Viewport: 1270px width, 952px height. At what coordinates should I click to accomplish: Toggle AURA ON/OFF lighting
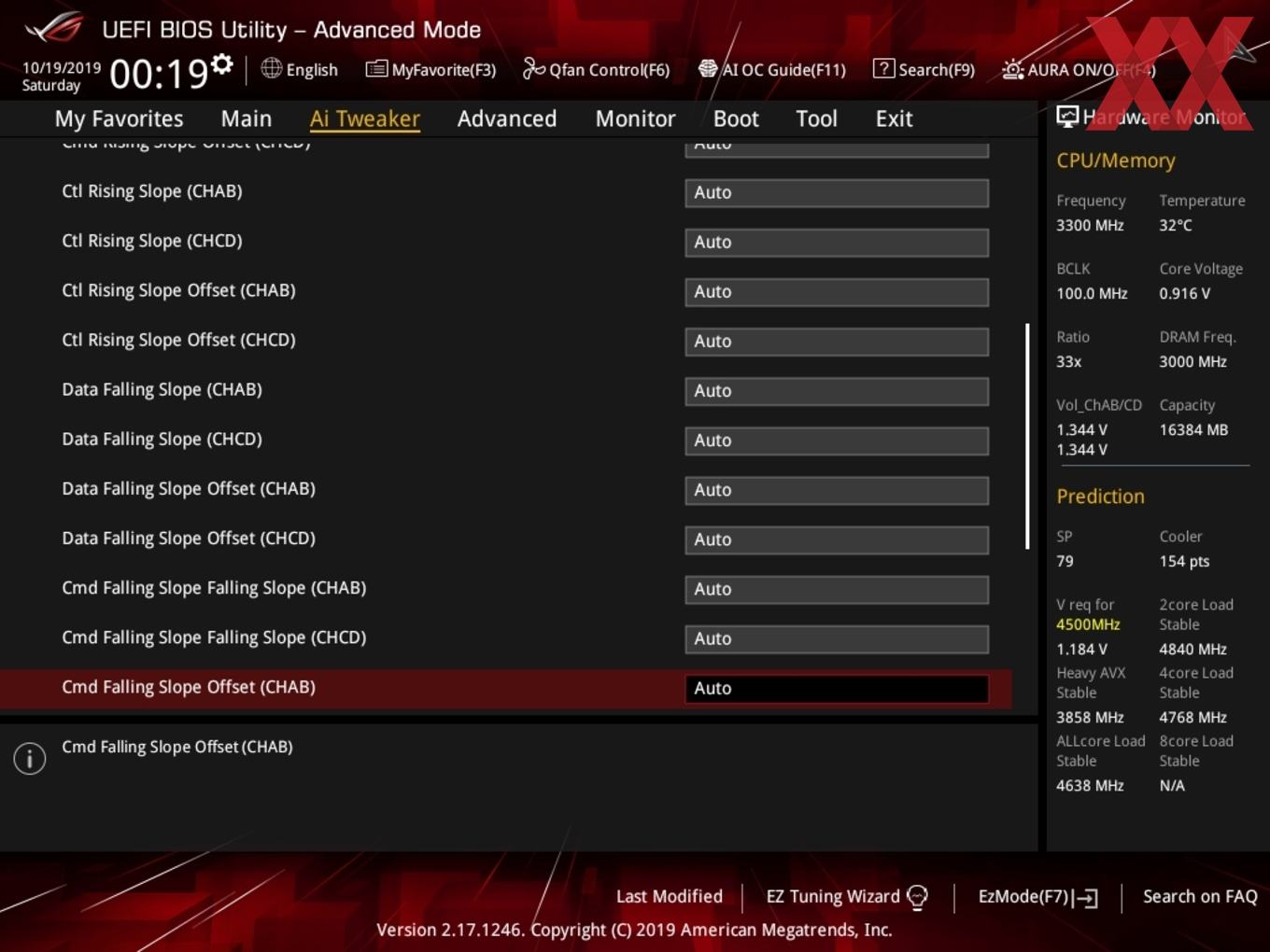(x=1079, y=70)
